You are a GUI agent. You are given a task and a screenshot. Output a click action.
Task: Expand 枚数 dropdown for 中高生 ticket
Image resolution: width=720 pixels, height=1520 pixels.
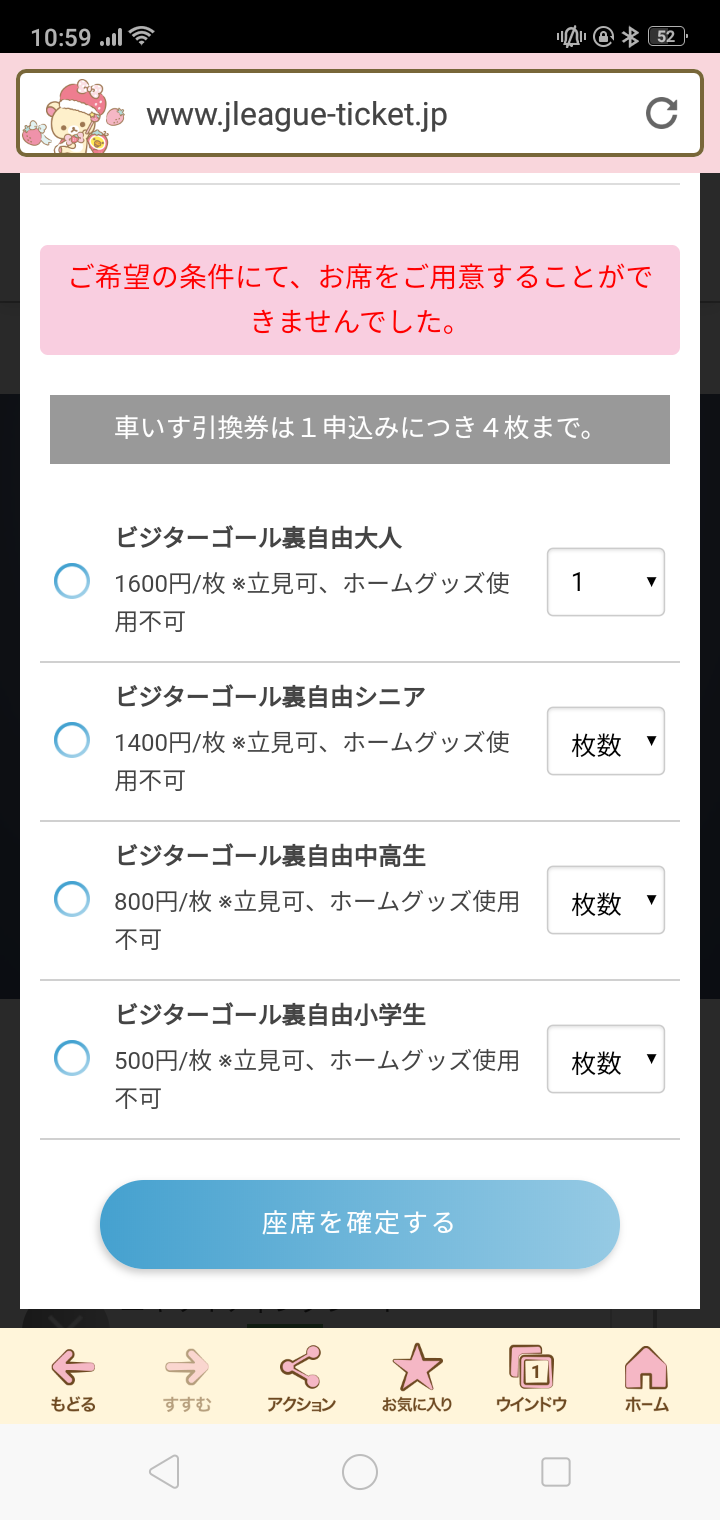click(x=606, y=900)
